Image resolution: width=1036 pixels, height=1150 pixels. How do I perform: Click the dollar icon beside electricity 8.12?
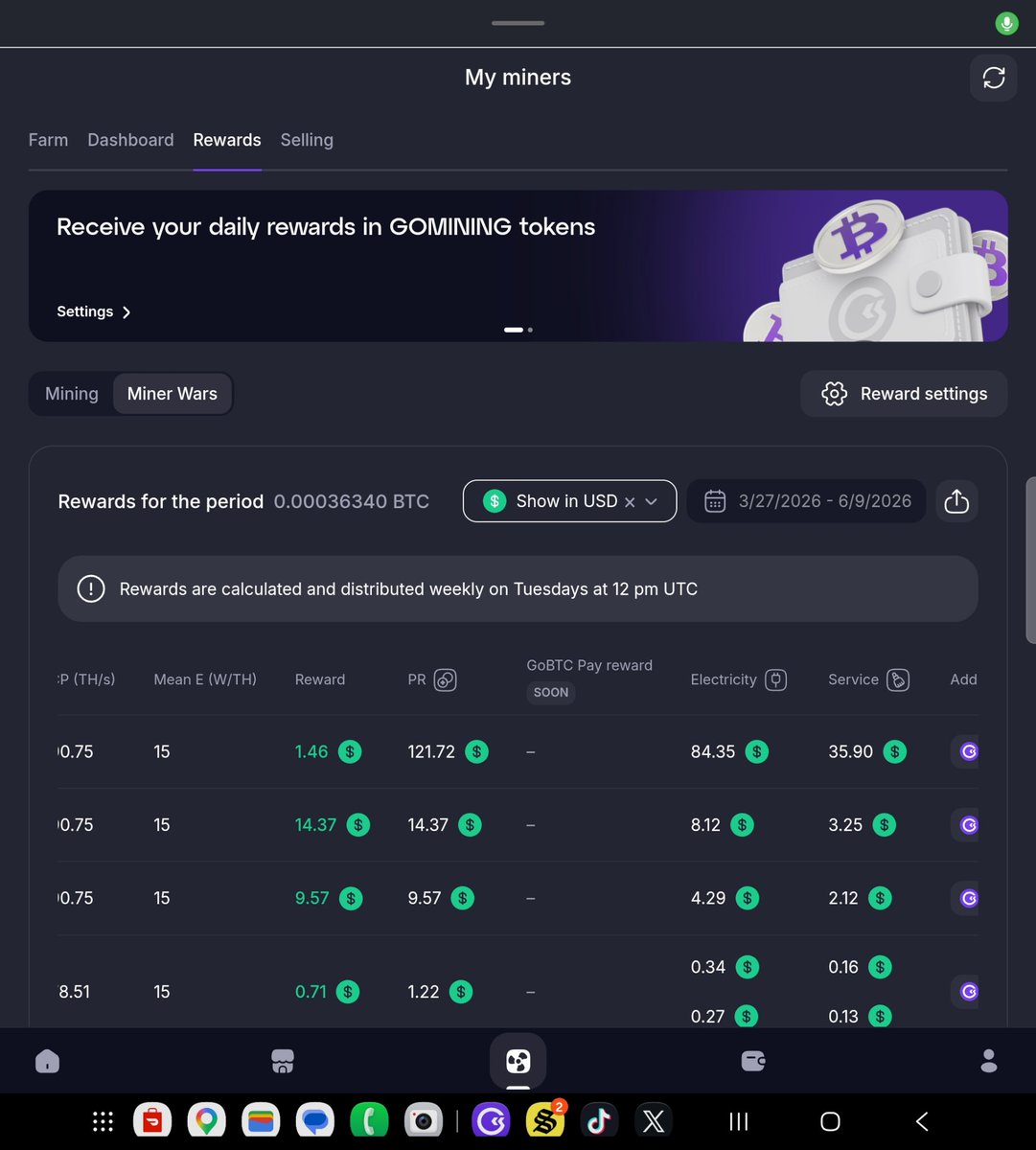point(742,825)
